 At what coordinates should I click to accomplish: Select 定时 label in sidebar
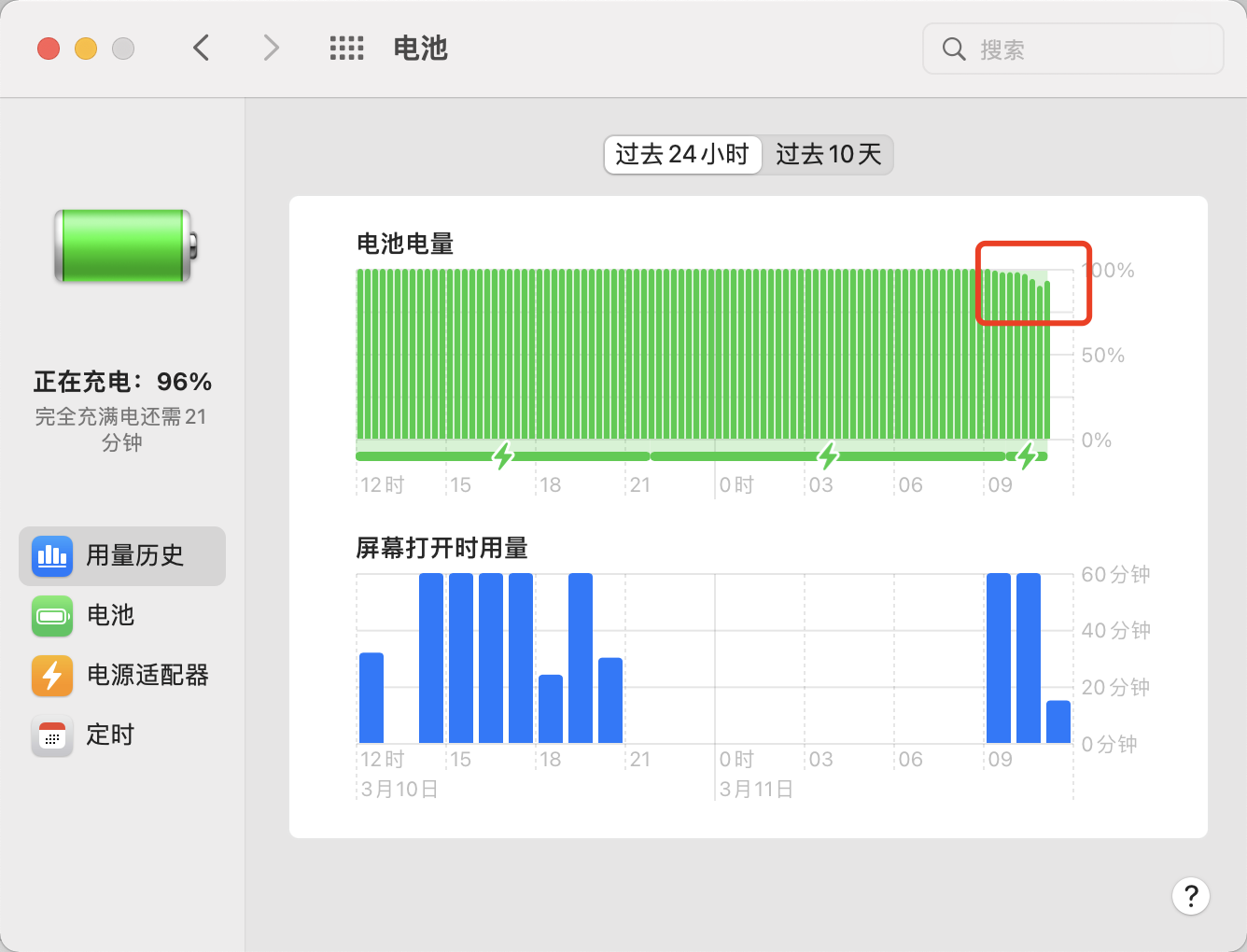coord(110,735)
